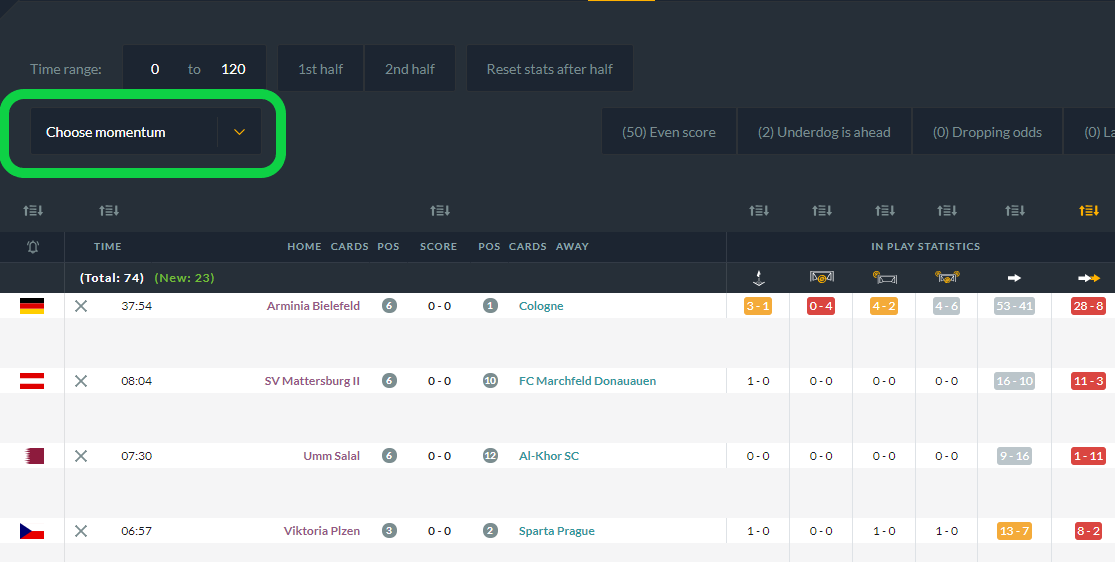
Task: Open the Cologne team link
Action: [541, 306]
